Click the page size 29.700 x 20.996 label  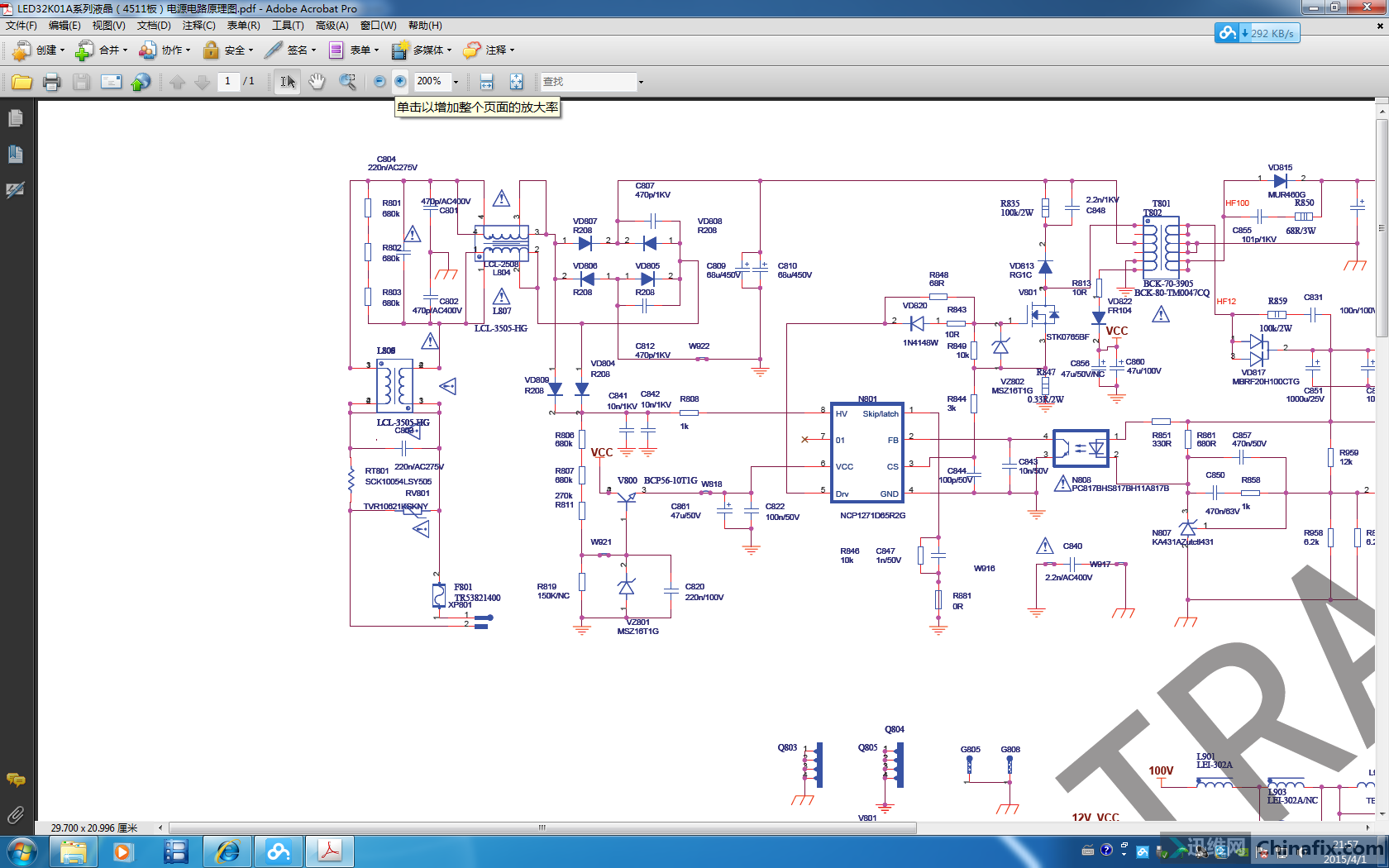pyautogui.click(x=94, y=827)
